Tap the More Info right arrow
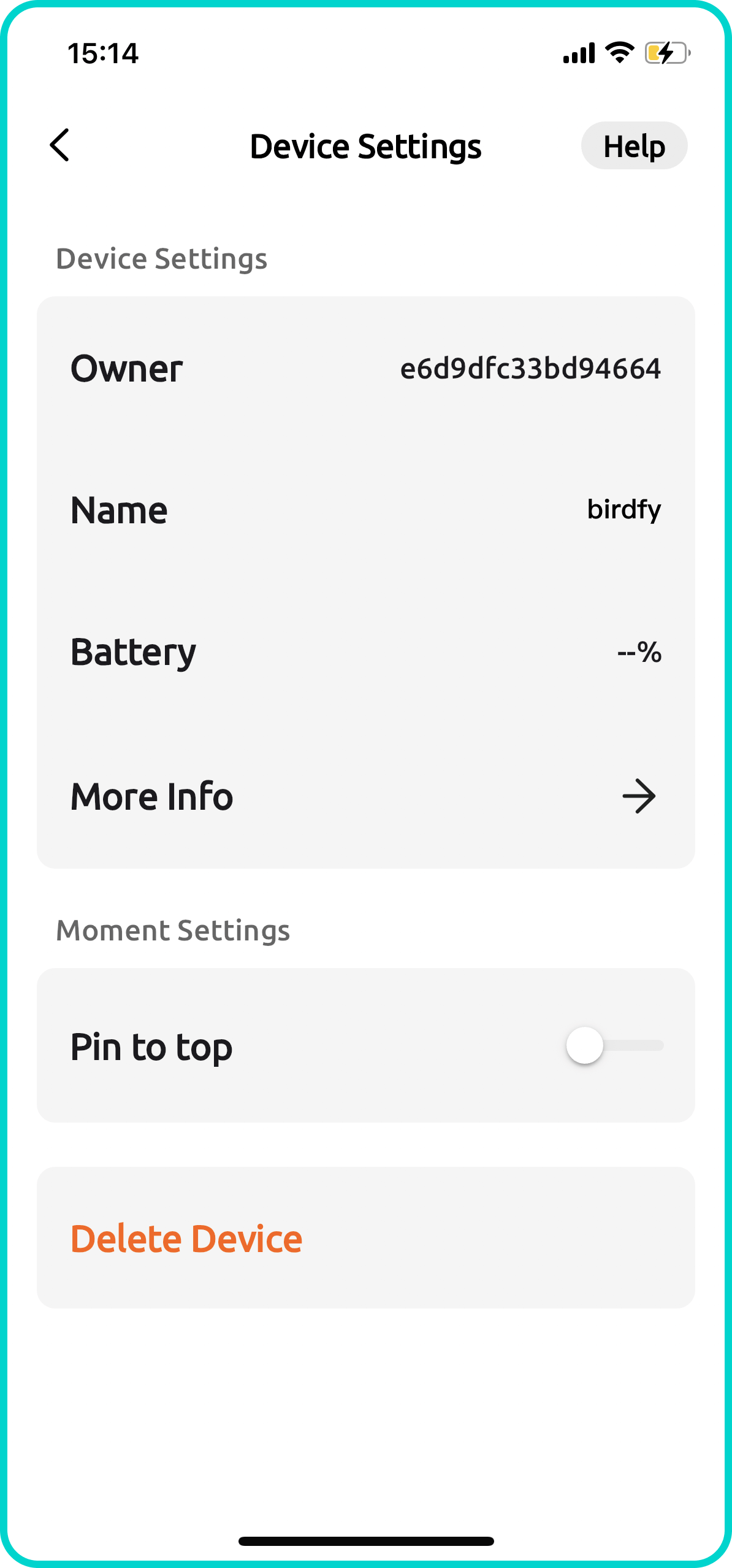 639,796
